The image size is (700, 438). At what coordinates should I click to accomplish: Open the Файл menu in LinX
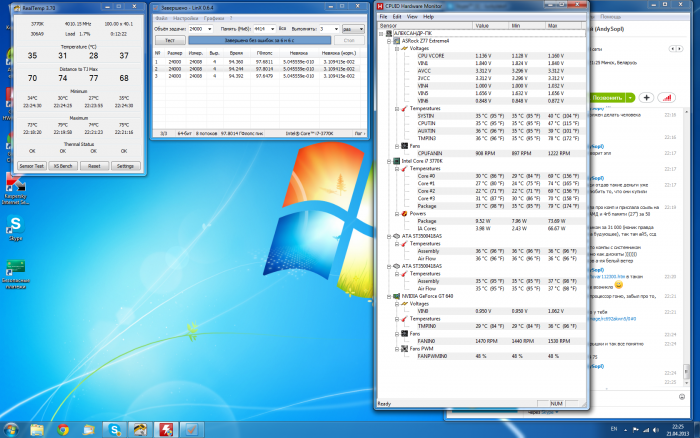(161, 18)
